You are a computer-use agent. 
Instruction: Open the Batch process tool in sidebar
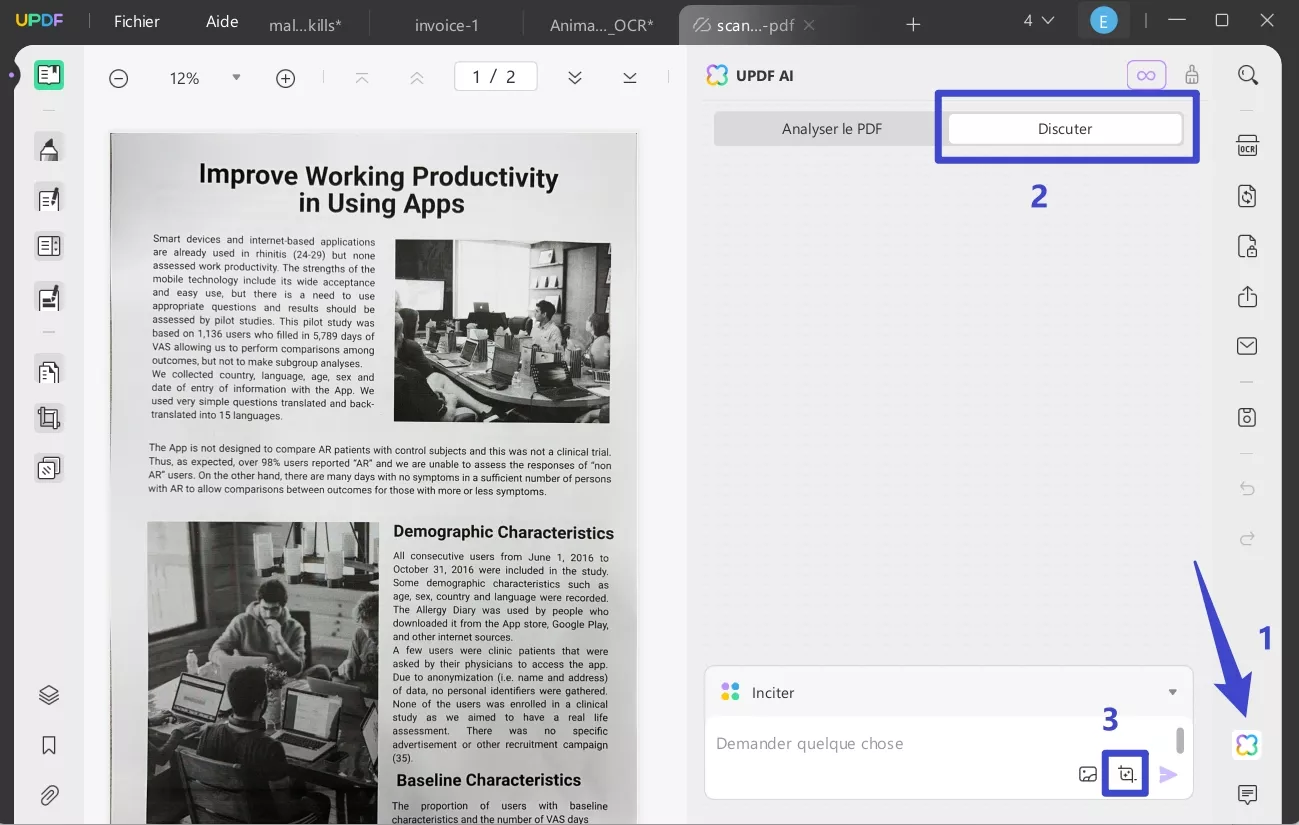coord(48,467)
